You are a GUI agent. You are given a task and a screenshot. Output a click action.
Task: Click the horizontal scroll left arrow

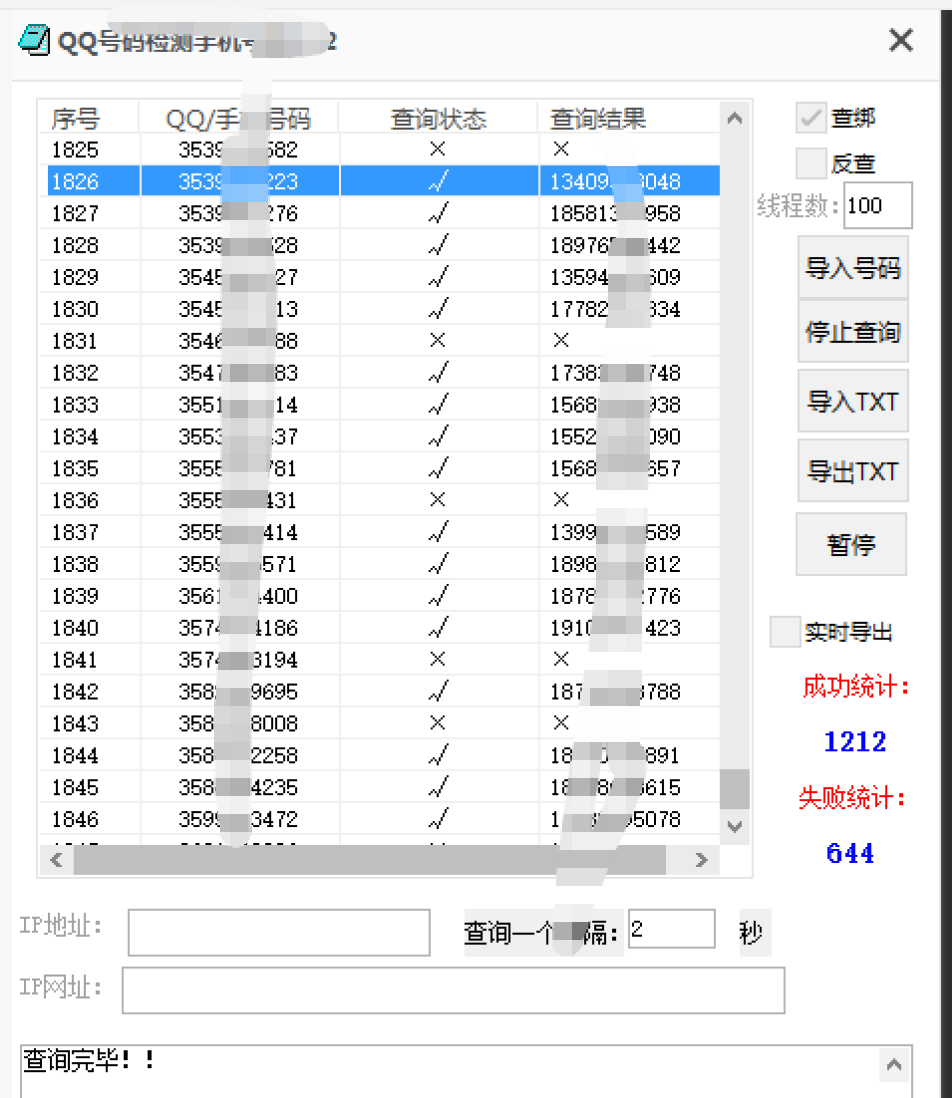57,860
